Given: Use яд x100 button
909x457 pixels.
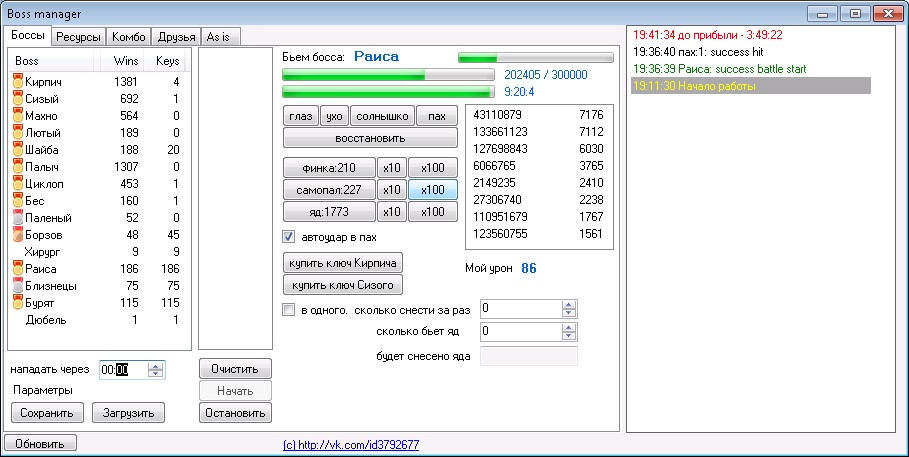Looking at the screenshot, I should (x=433, y=212).
